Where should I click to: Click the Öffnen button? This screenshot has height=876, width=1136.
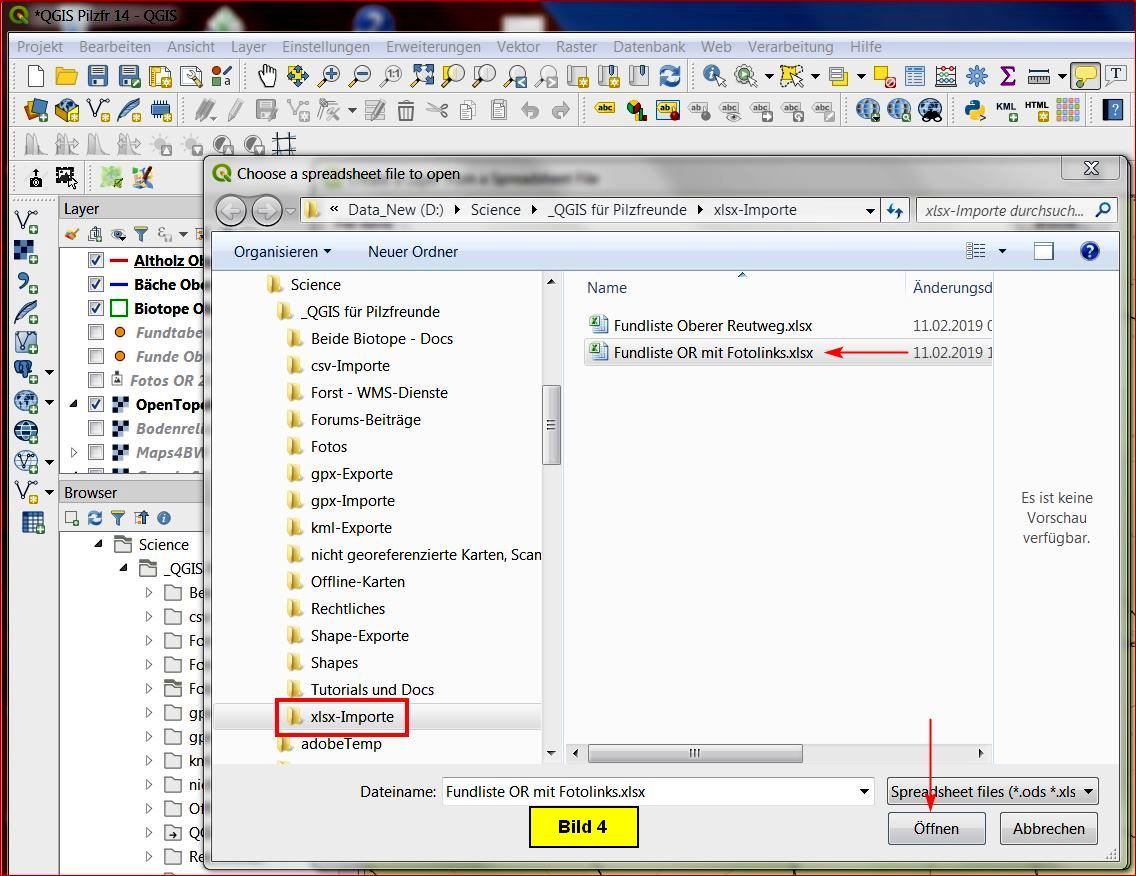pyautogui.click(x=936, y=828)
